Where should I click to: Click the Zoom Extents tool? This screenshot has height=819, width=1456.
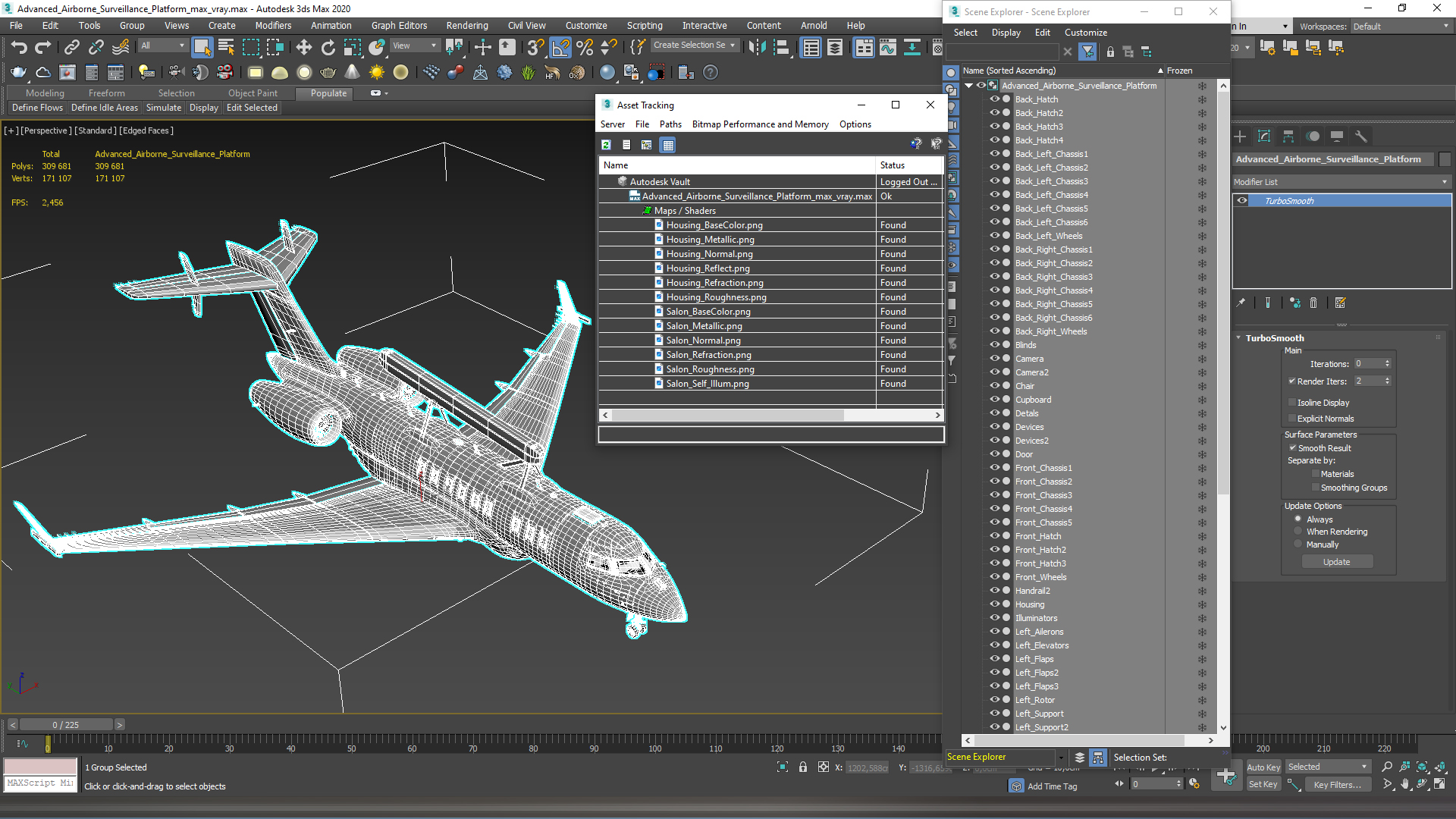point(1422,767)
